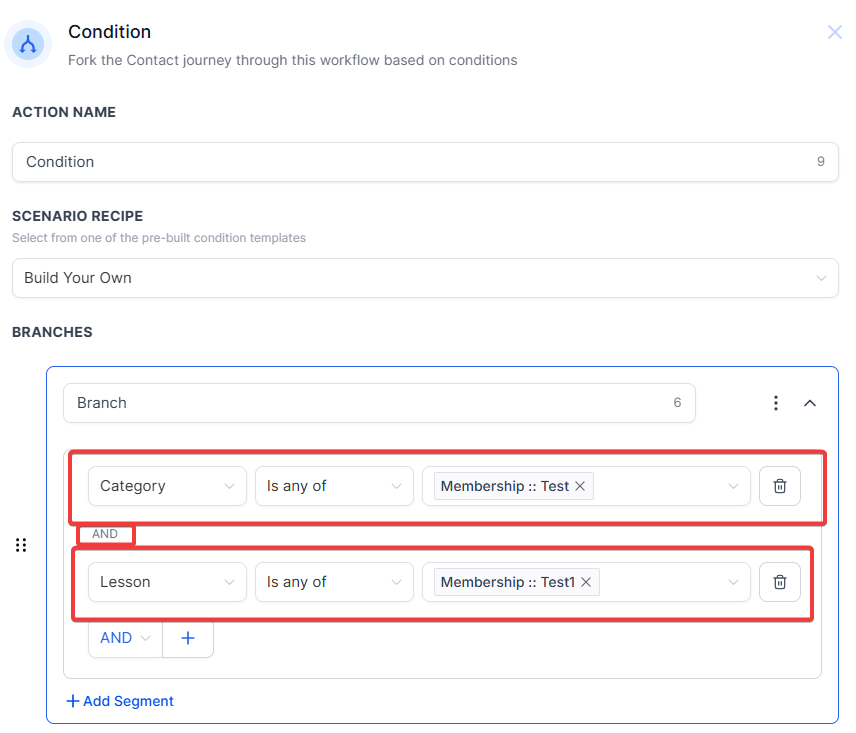This screenshot has height=733, width=856.
Task: Click the branch drag handle icon
Action: 21,545
